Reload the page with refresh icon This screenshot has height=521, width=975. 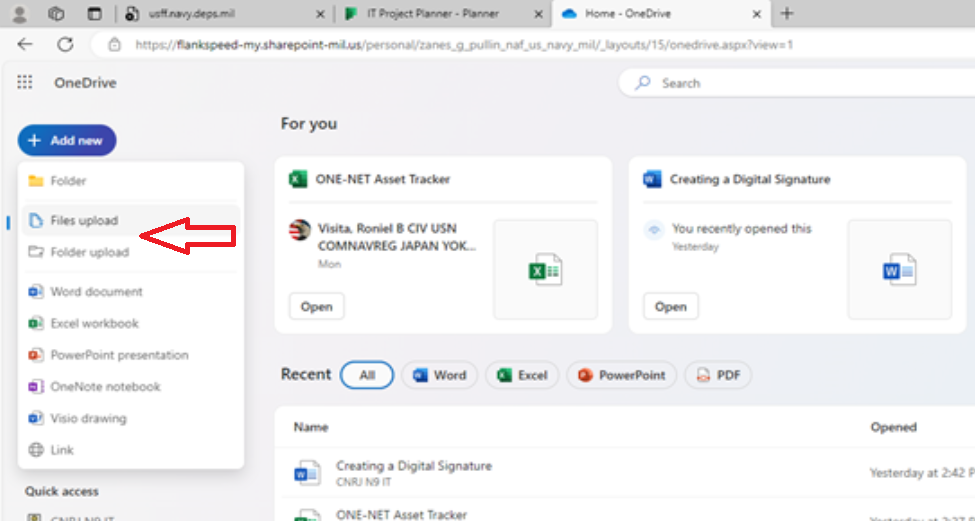[65, 44]
